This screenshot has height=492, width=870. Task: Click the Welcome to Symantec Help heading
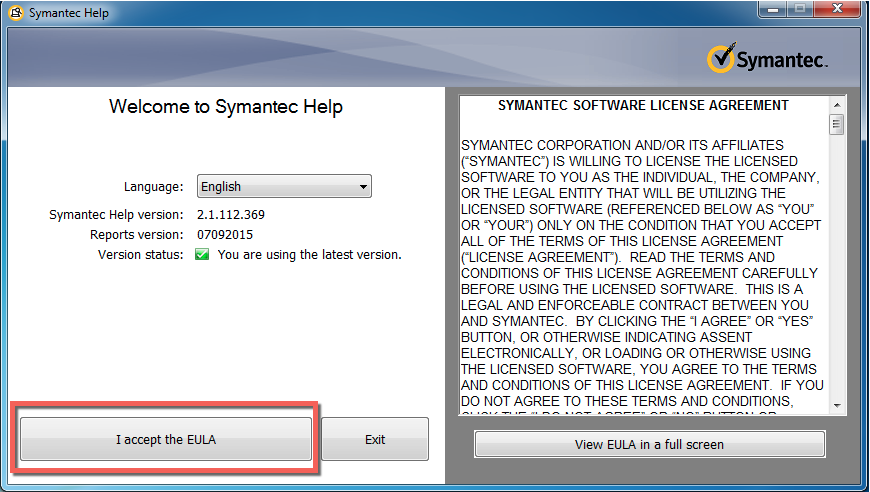click(226, 107)
